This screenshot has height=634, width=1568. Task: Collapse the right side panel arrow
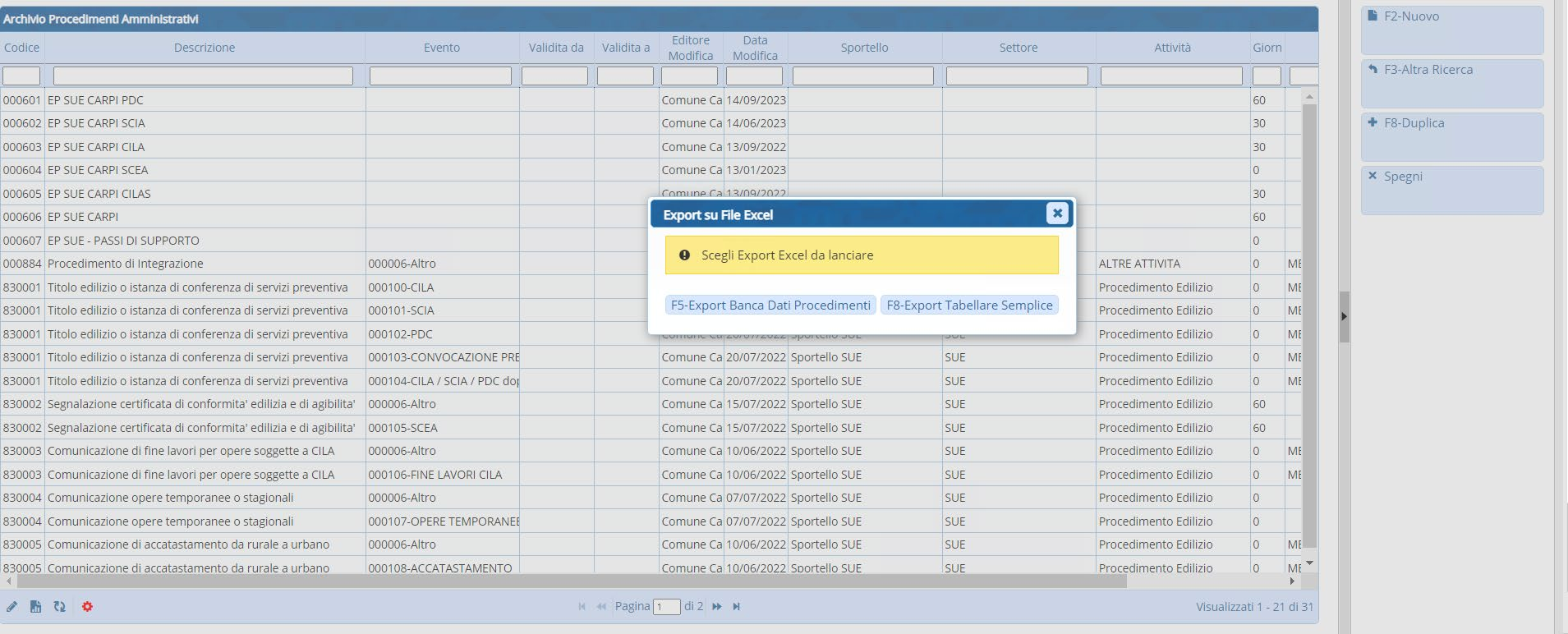click(1344, 316)
